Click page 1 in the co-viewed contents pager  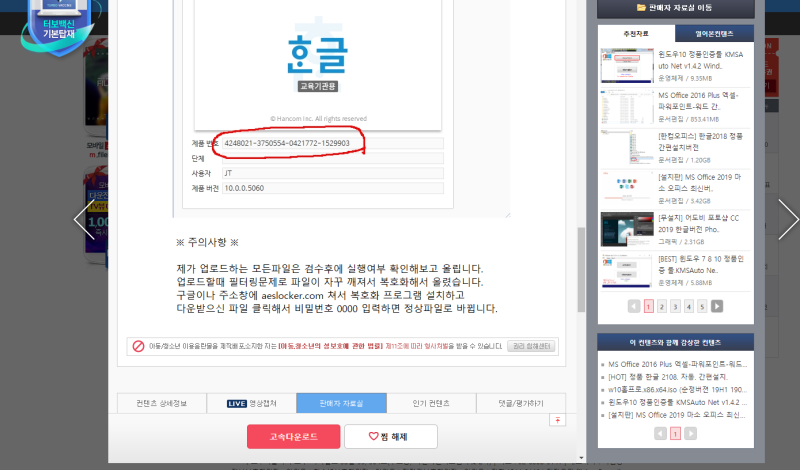click(x=675, y=433)
